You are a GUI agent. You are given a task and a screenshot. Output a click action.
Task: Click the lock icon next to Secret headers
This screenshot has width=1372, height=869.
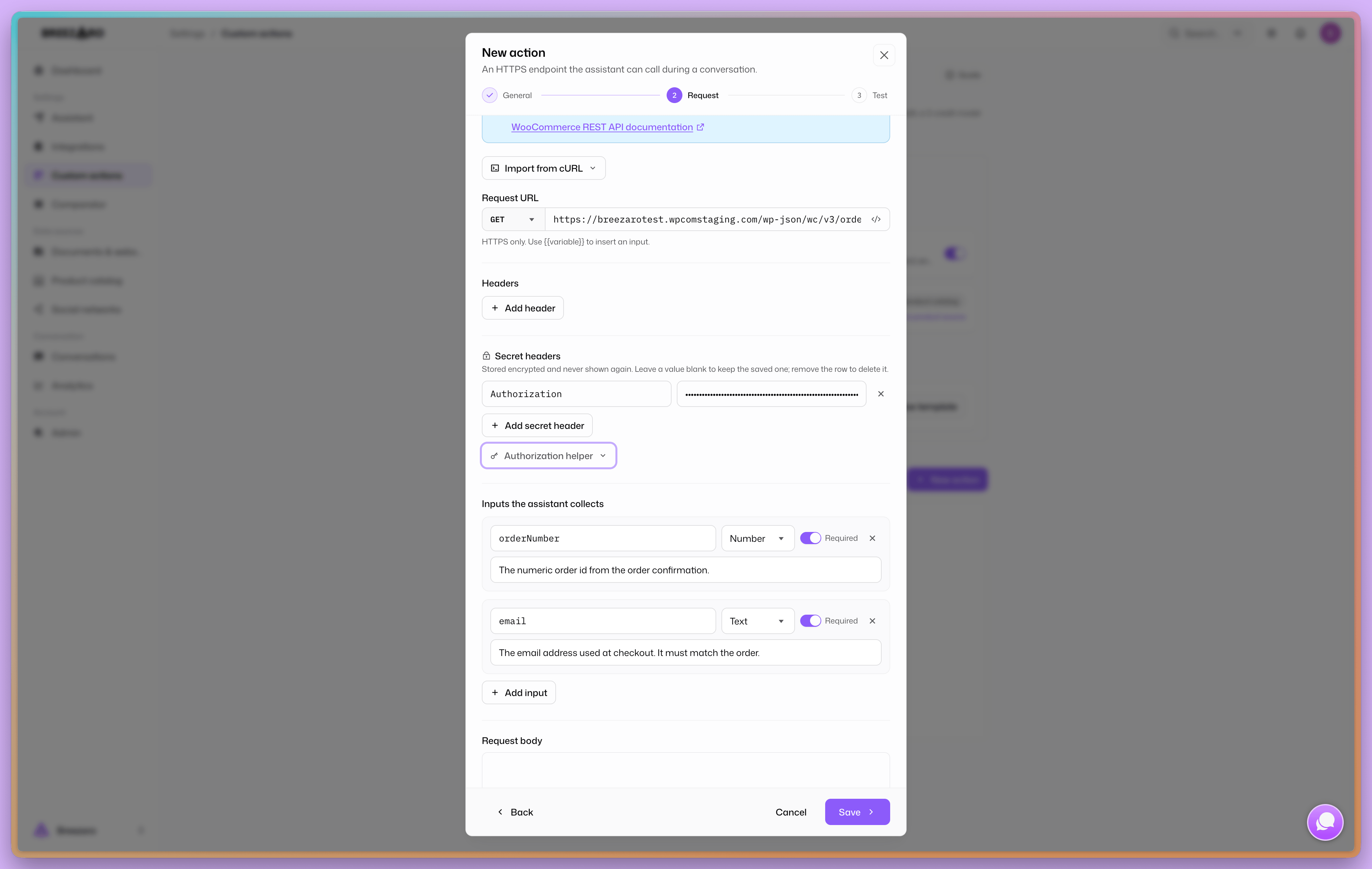[x=486, y=356]
